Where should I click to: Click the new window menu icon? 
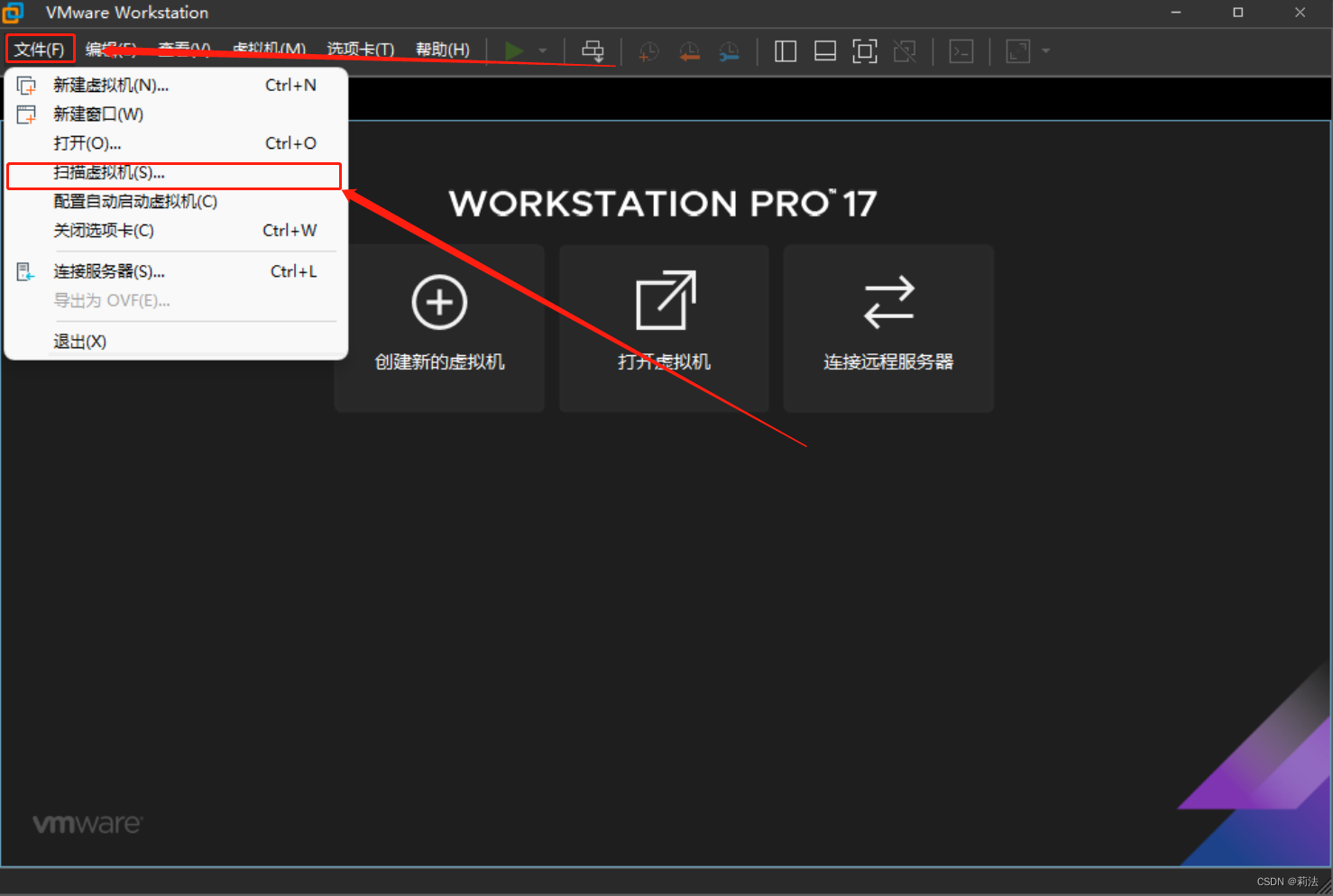point(26,114)
